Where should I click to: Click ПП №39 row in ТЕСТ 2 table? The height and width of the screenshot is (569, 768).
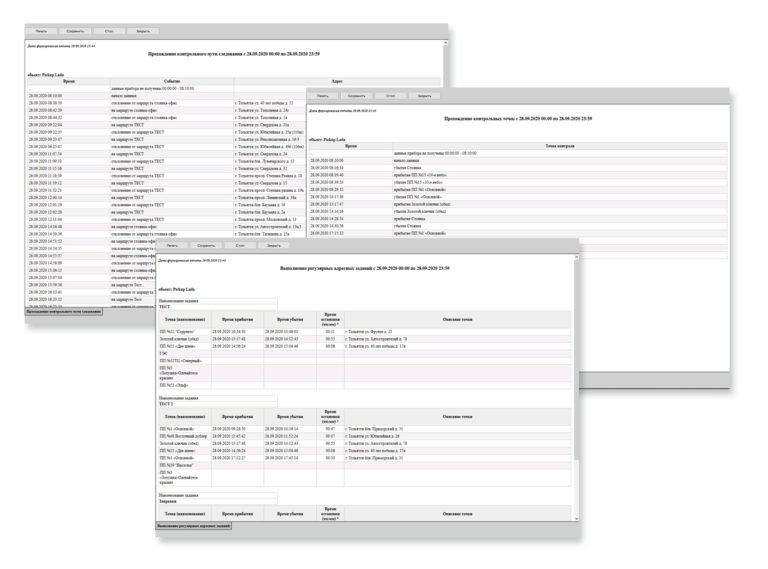(x=364, y=465)
